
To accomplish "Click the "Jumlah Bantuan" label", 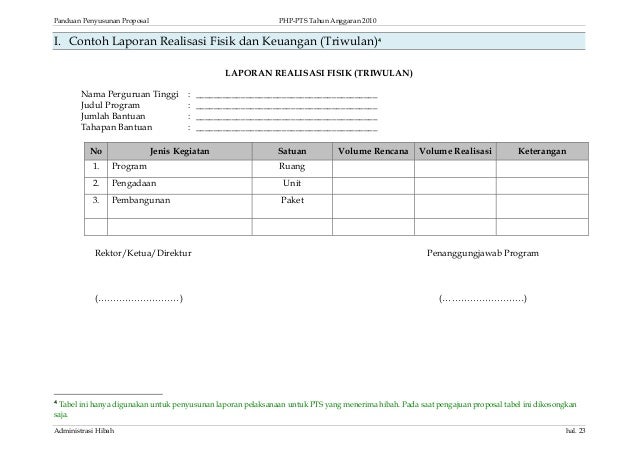I will pos(113,116).
